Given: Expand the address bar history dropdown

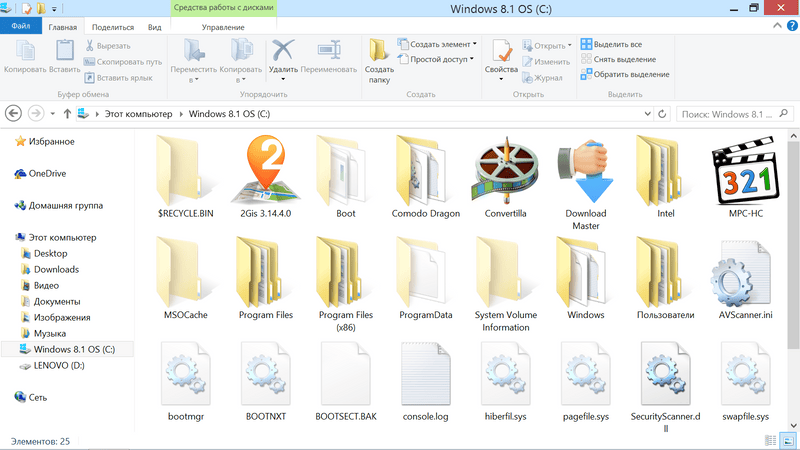Looking at the screenshot, I should click(x=647, y=114).
